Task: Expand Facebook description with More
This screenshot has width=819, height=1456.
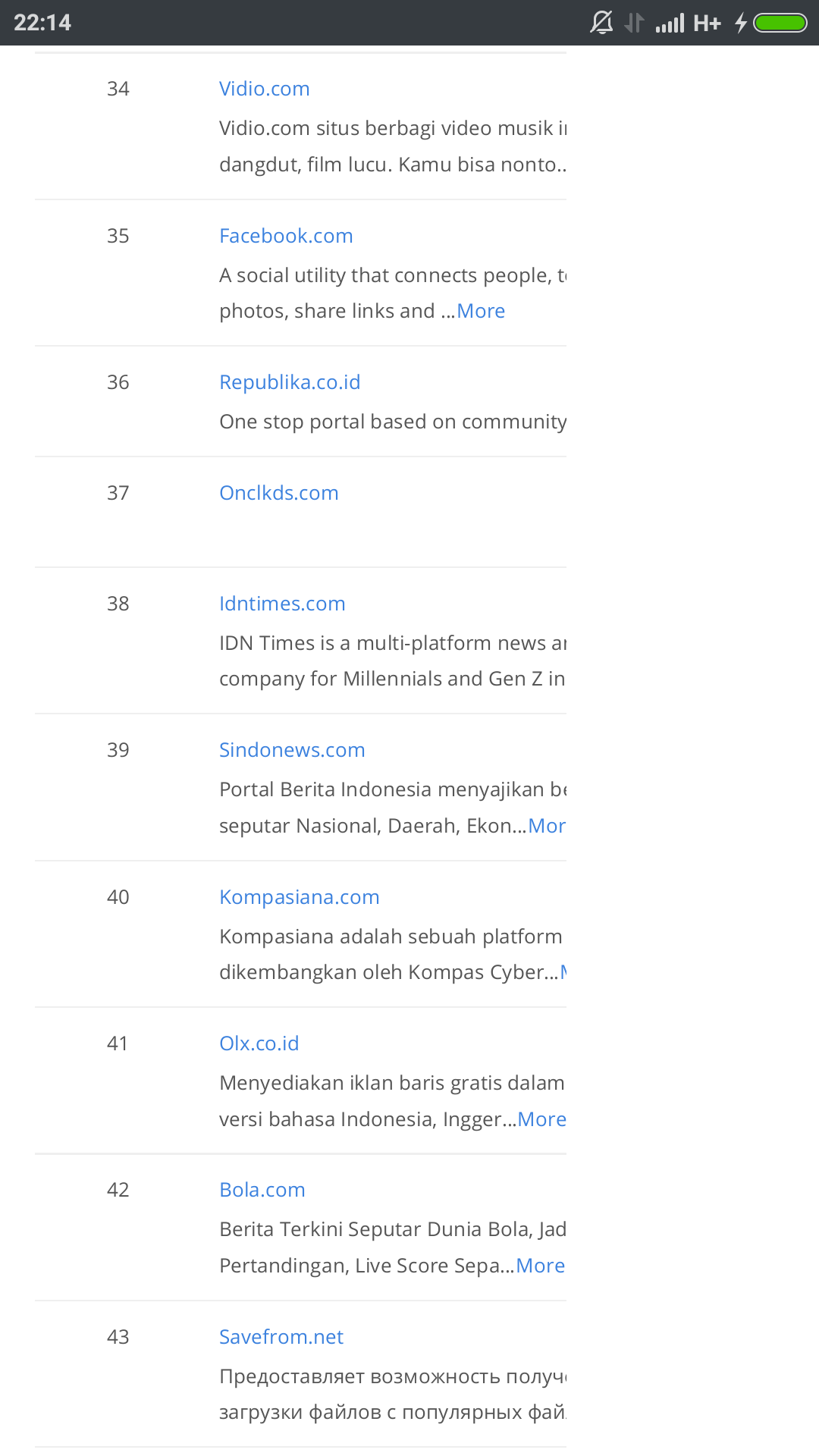Action: click(x=481, y=311)
